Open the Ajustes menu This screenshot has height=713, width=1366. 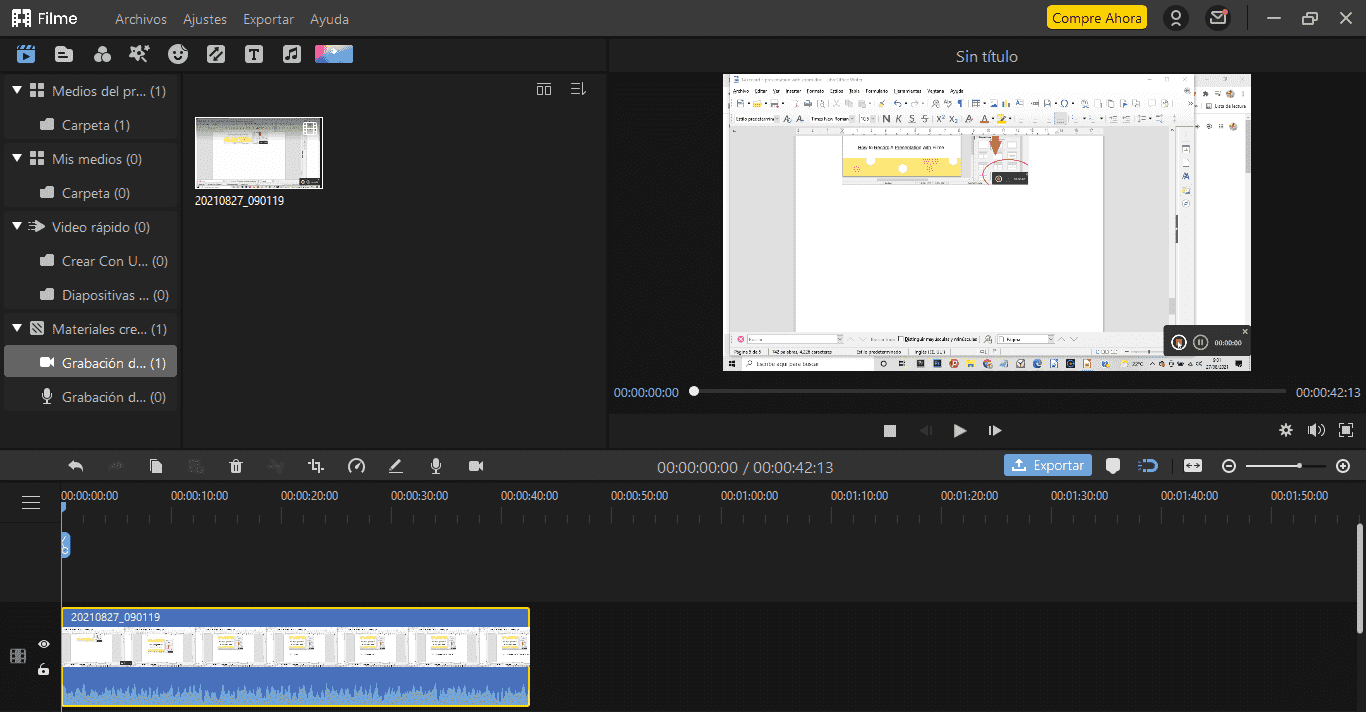pyautogui.click(x=205, y=19)
